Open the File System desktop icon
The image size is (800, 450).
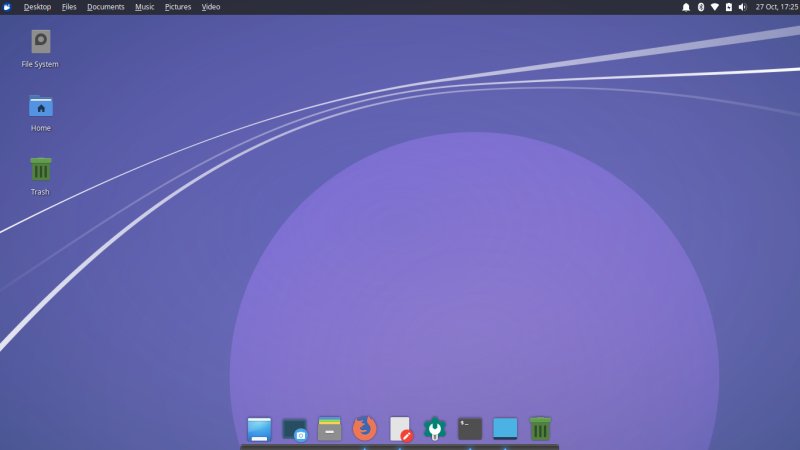(x=40, y=42)
